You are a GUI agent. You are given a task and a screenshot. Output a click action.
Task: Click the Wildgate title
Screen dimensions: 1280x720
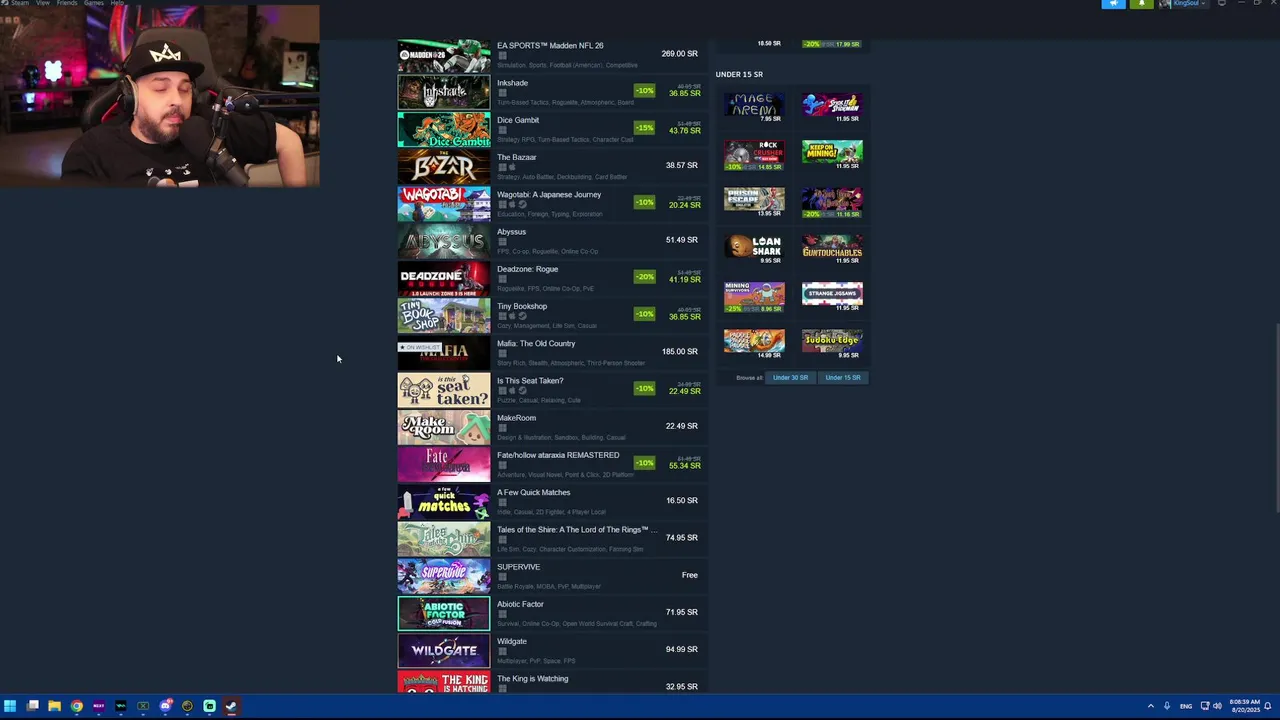click(x=512, y=641)
